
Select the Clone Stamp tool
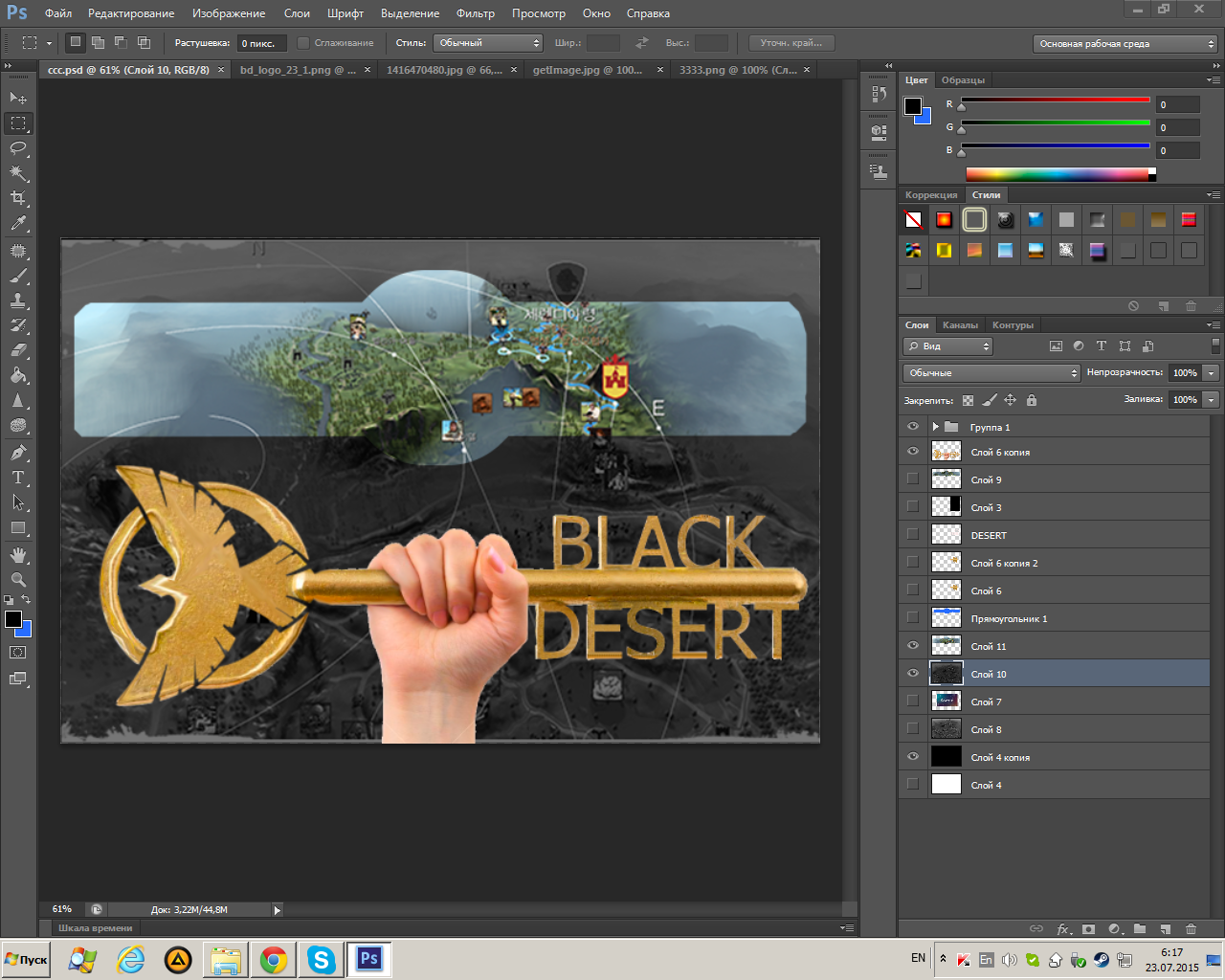(18, 301)
